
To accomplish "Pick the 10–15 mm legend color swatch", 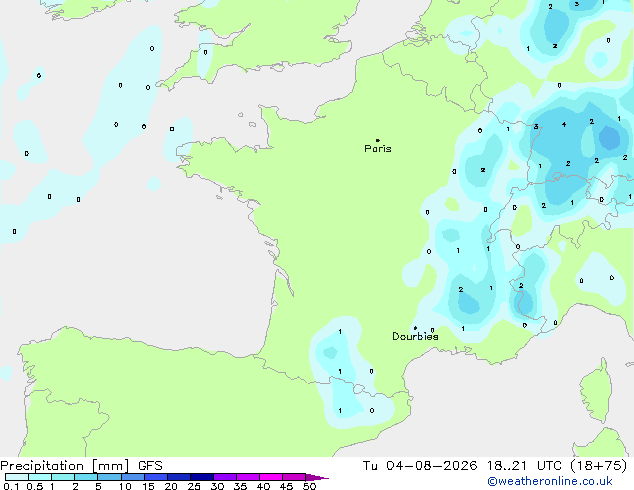I will 132,477.
